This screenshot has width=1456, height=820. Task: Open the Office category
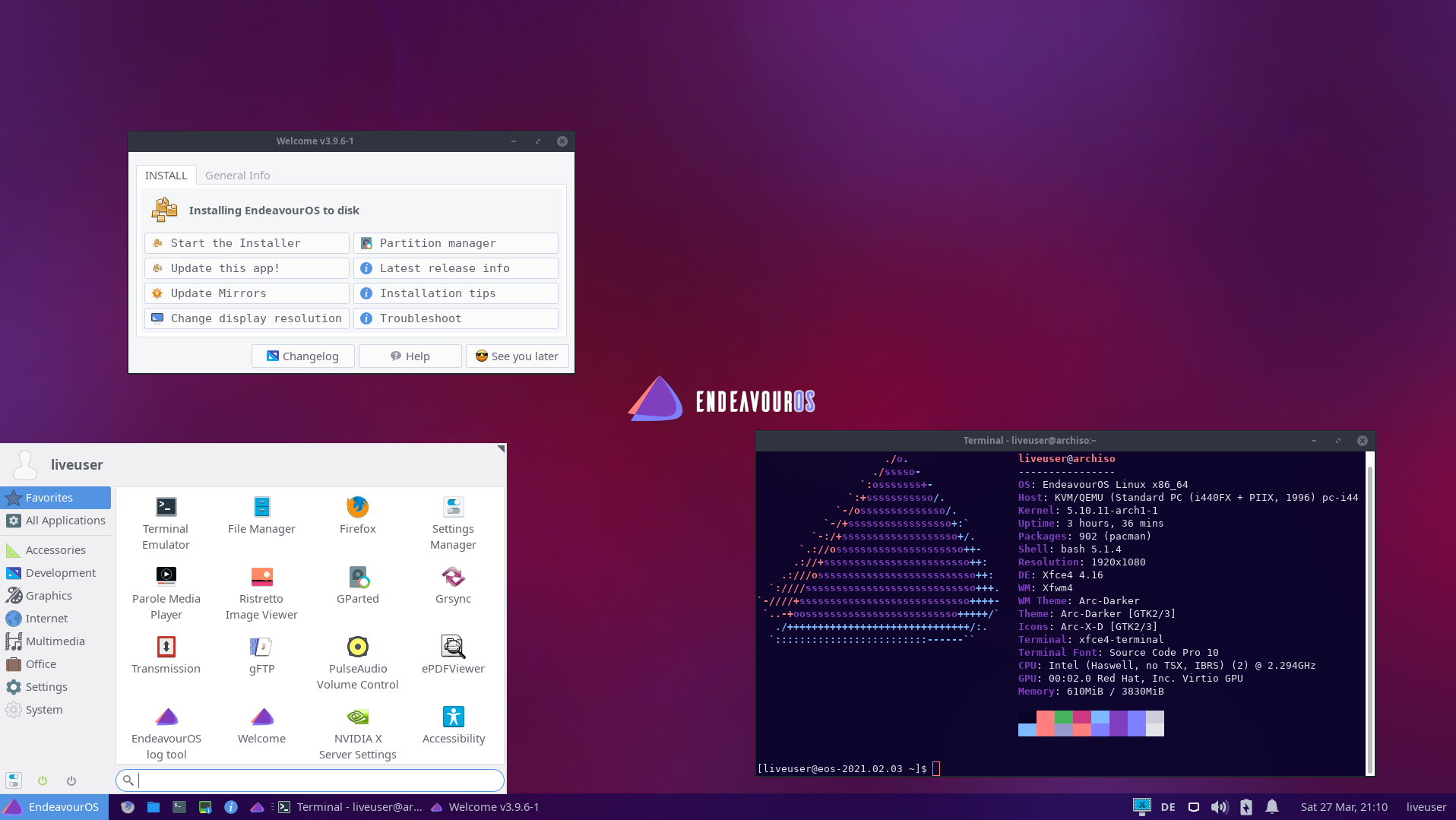pyautogui.click(x=56, y=664)
